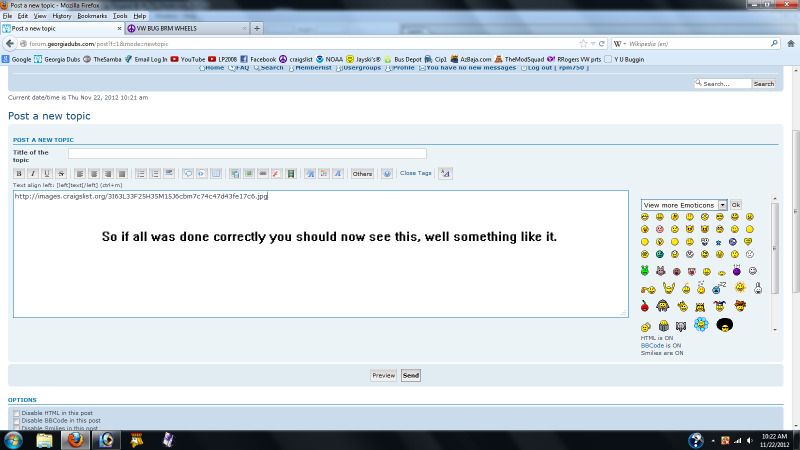The width and height of the screenshot is (800, 450).
Task: Align text left in the post editor
Action: [x=80, y=173]
